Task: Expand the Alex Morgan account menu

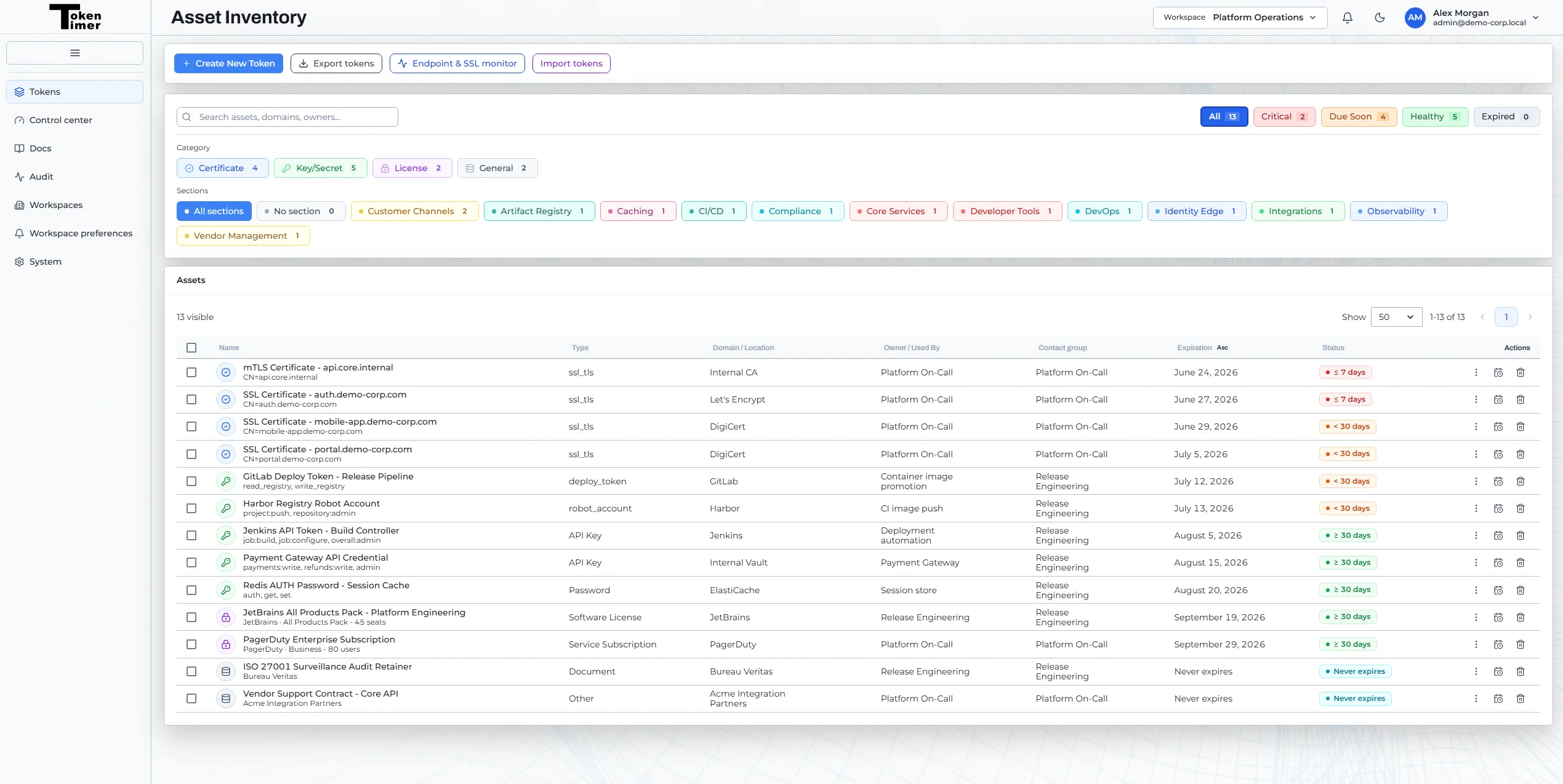Action: pos(1473,18)
